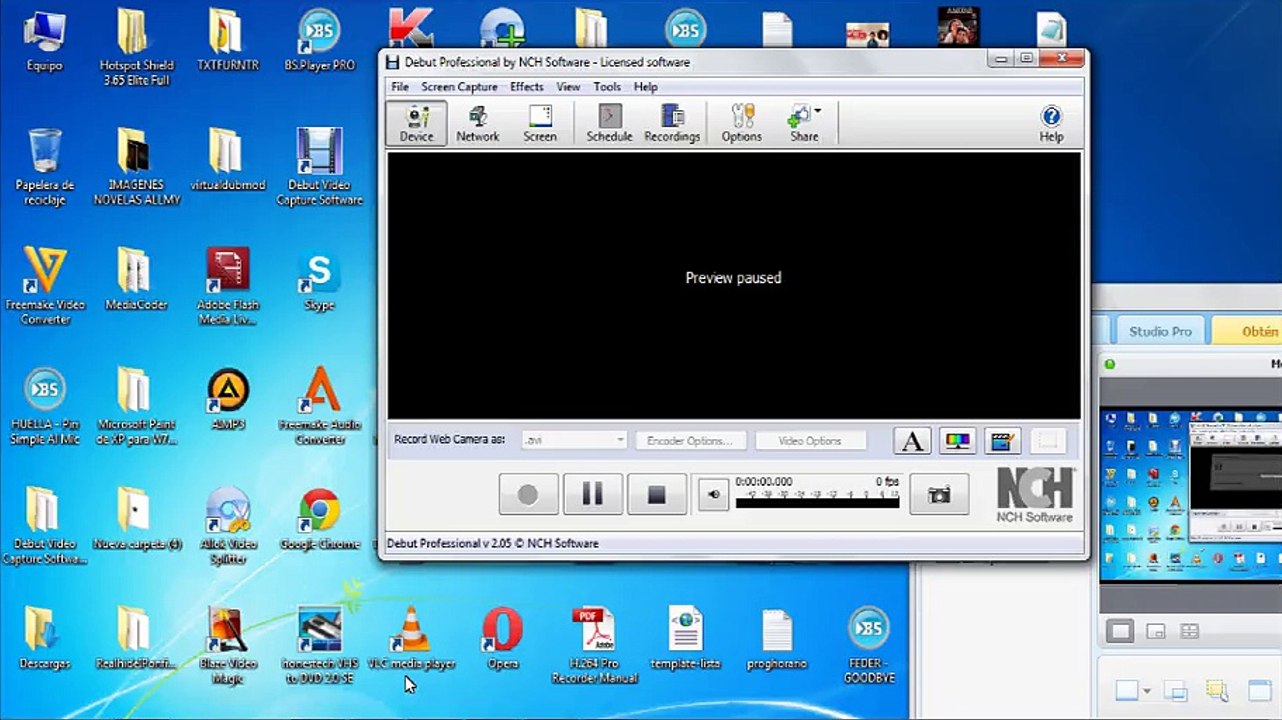Select the FEDER - GOODBYE media file

868,646
